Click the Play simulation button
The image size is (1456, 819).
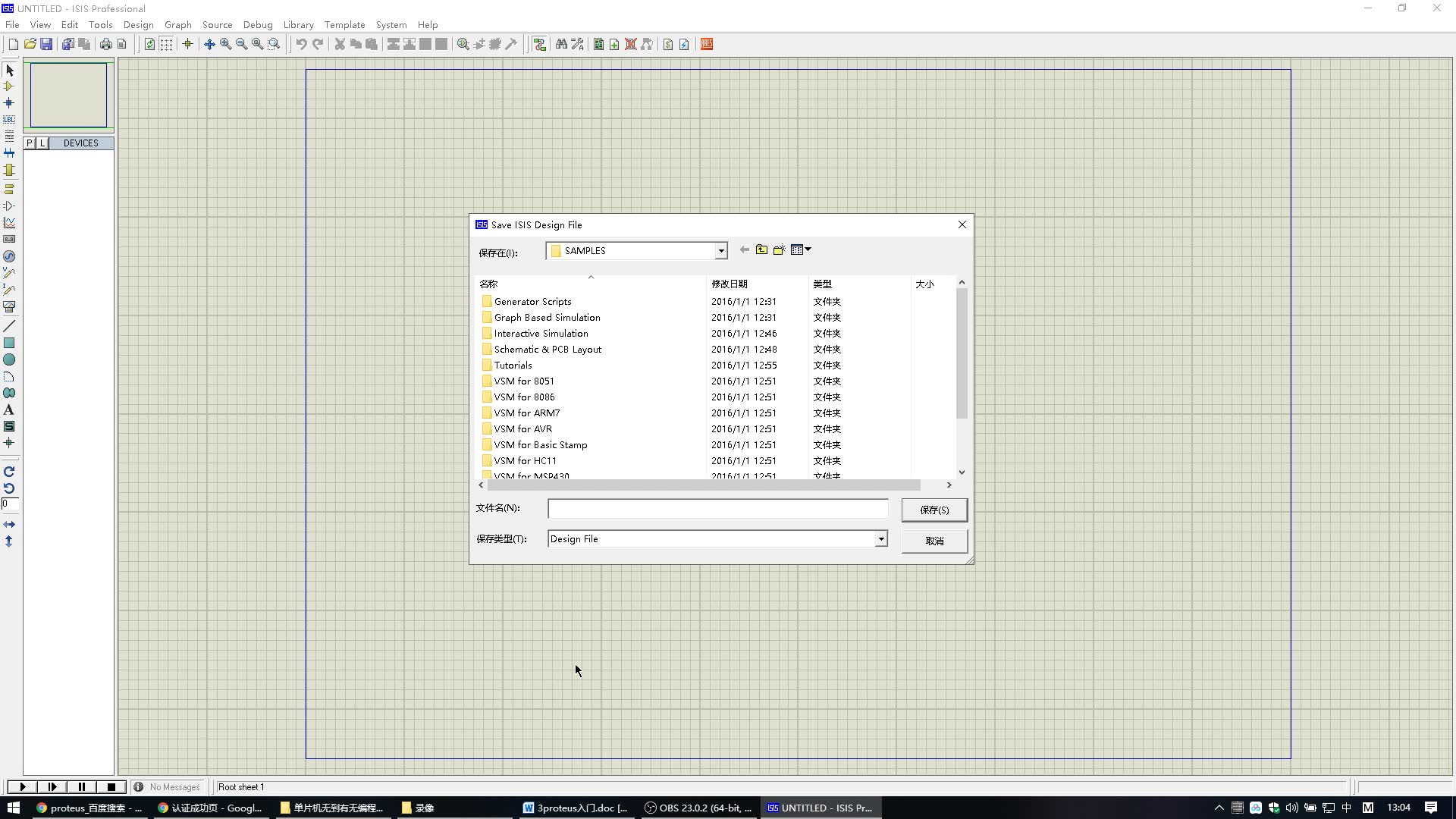click(22, 787)
